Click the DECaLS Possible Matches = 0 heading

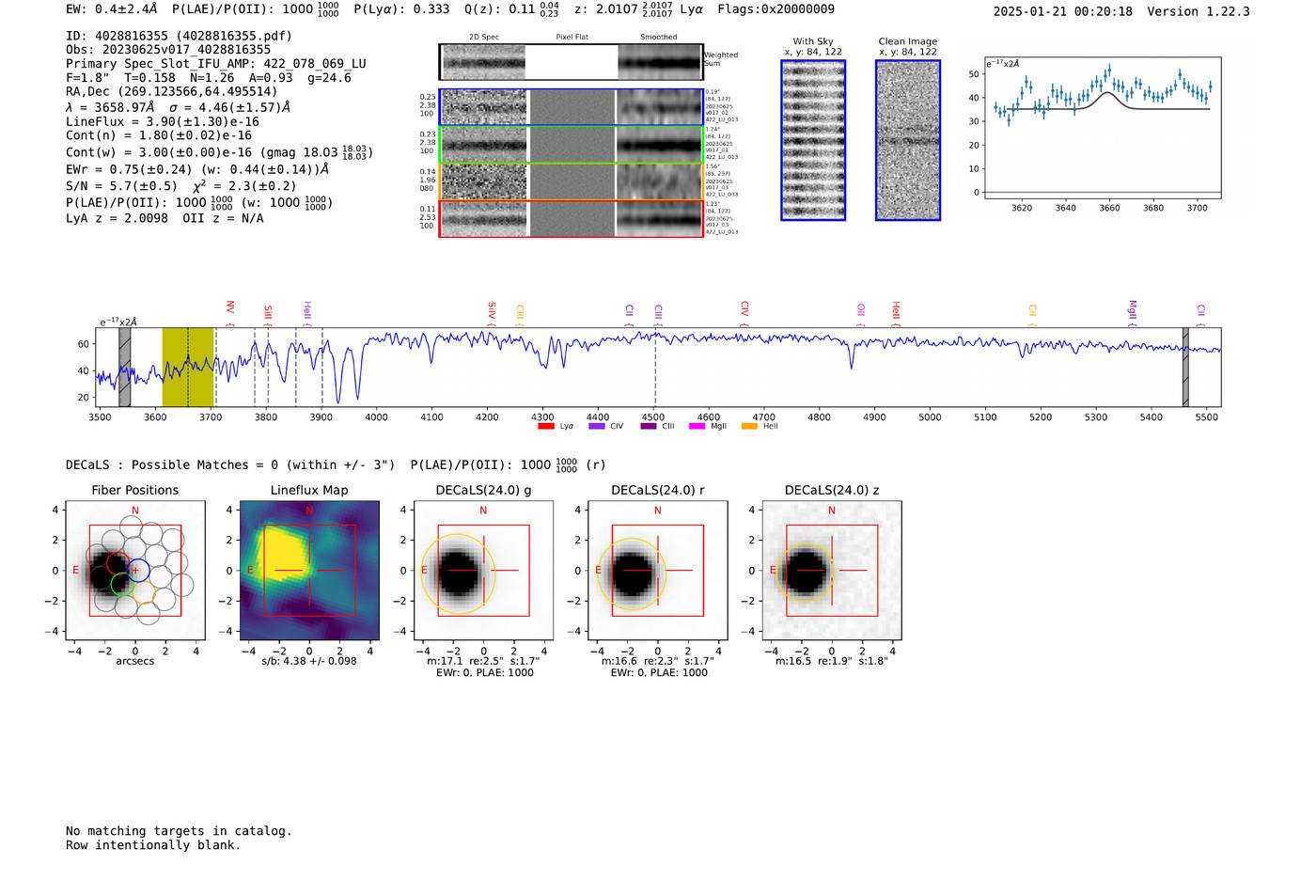tap(230, 465)
